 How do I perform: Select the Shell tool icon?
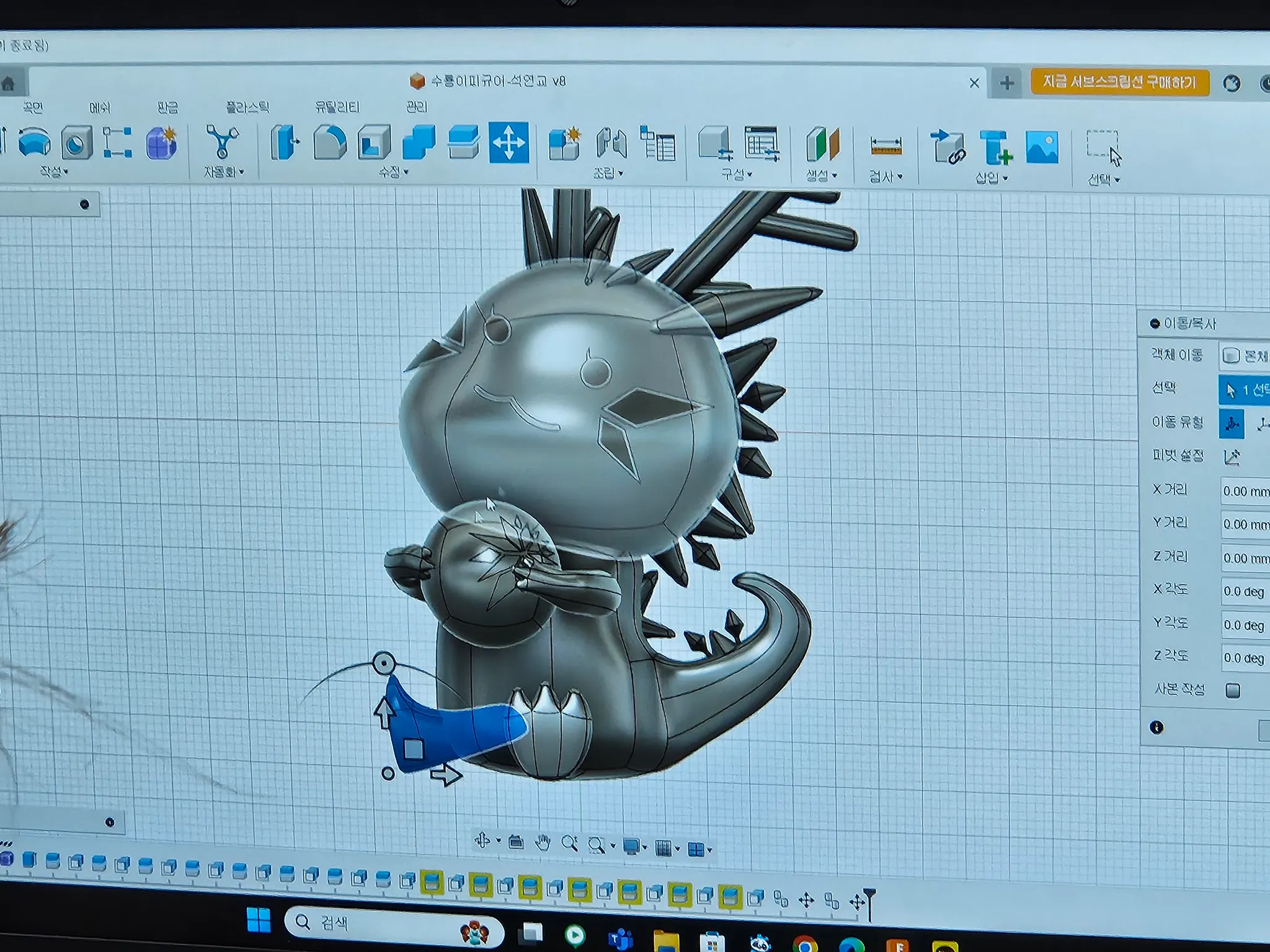pos(374,143)
